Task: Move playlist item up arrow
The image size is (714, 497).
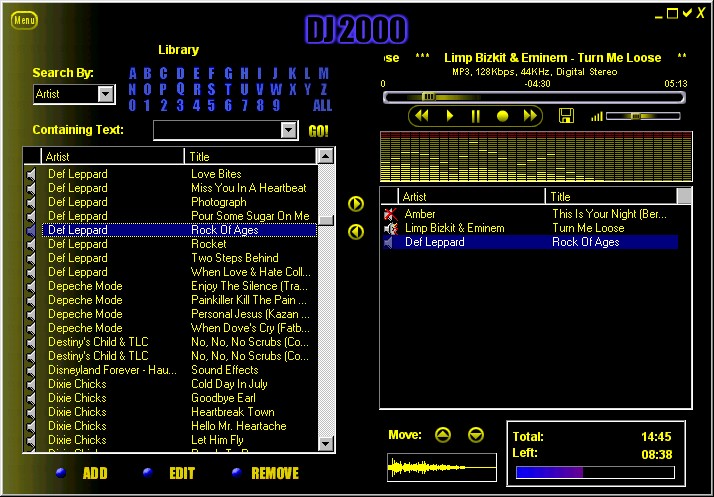Action: [x=443, y=435]
